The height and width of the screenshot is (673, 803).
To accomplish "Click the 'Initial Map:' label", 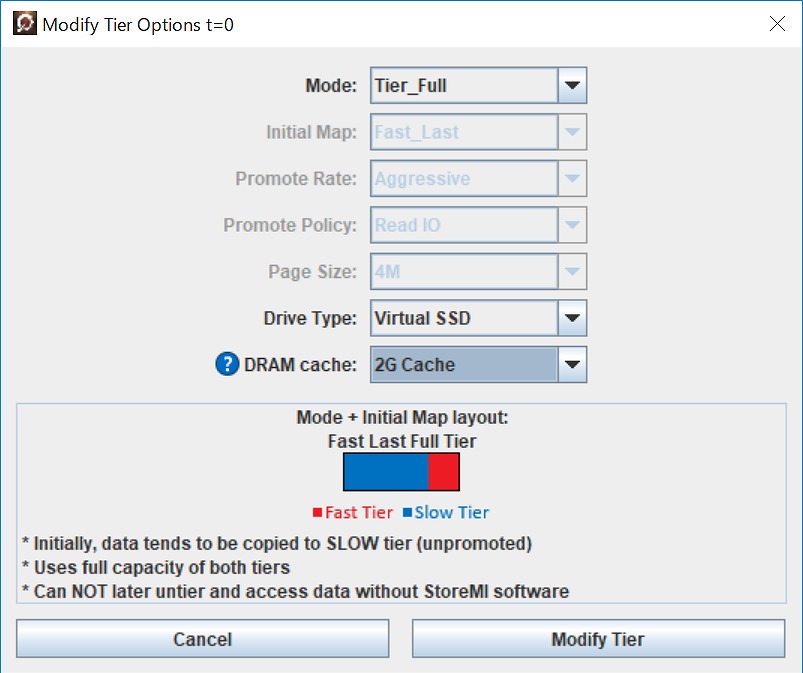I will click(311, 132).
